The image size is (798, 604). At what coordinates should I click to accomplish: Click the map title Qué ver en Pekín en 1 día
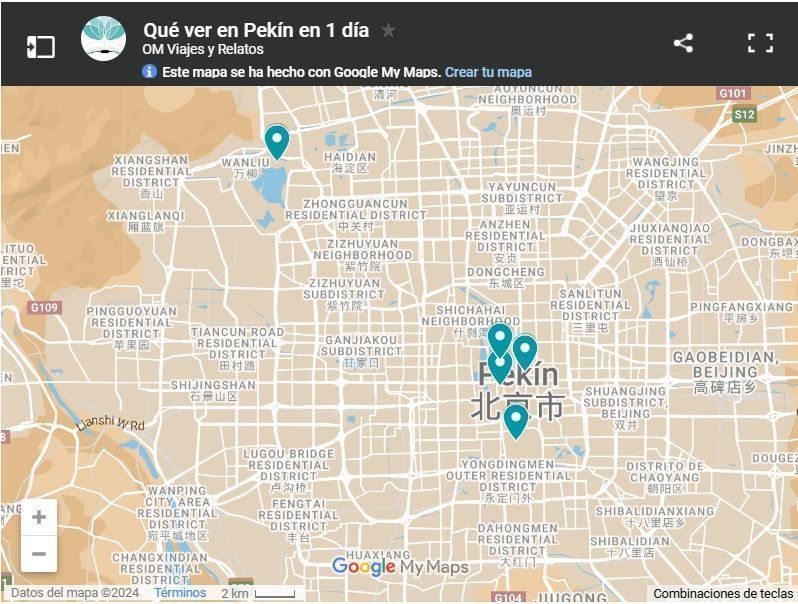(256, 31)
